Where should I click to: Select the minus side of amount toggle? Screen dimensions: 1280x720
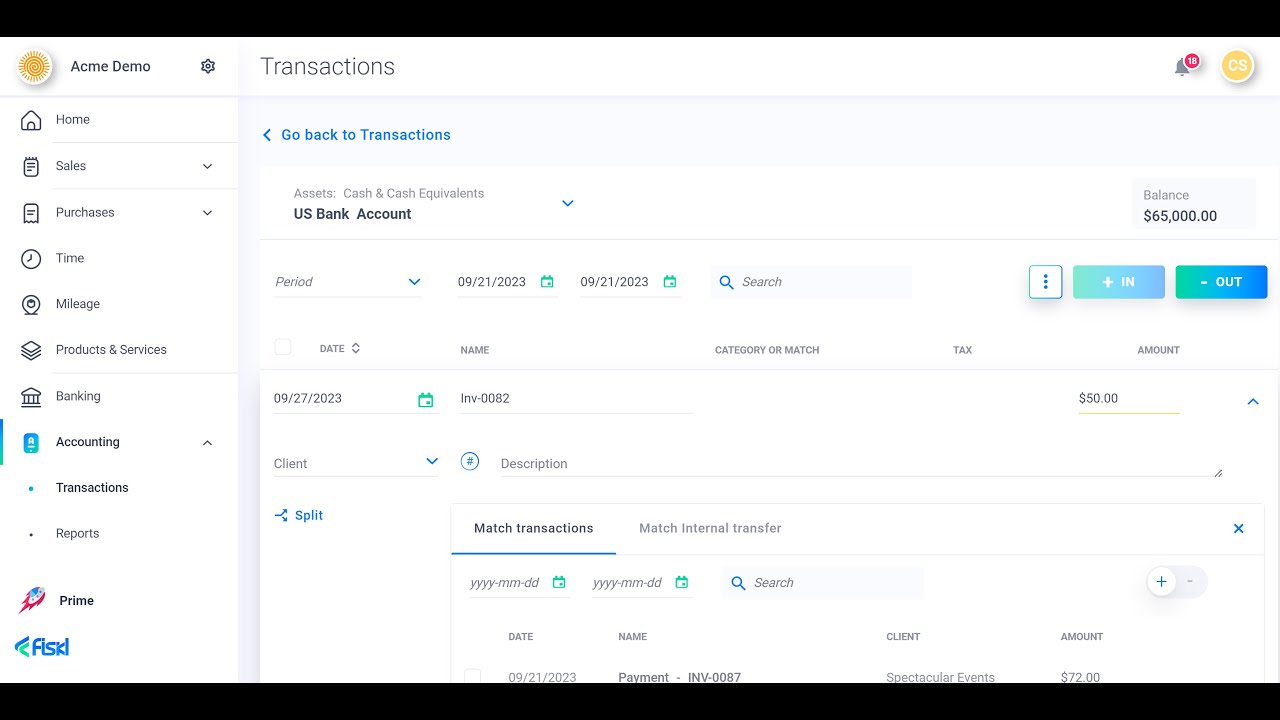coord(1190,581)
